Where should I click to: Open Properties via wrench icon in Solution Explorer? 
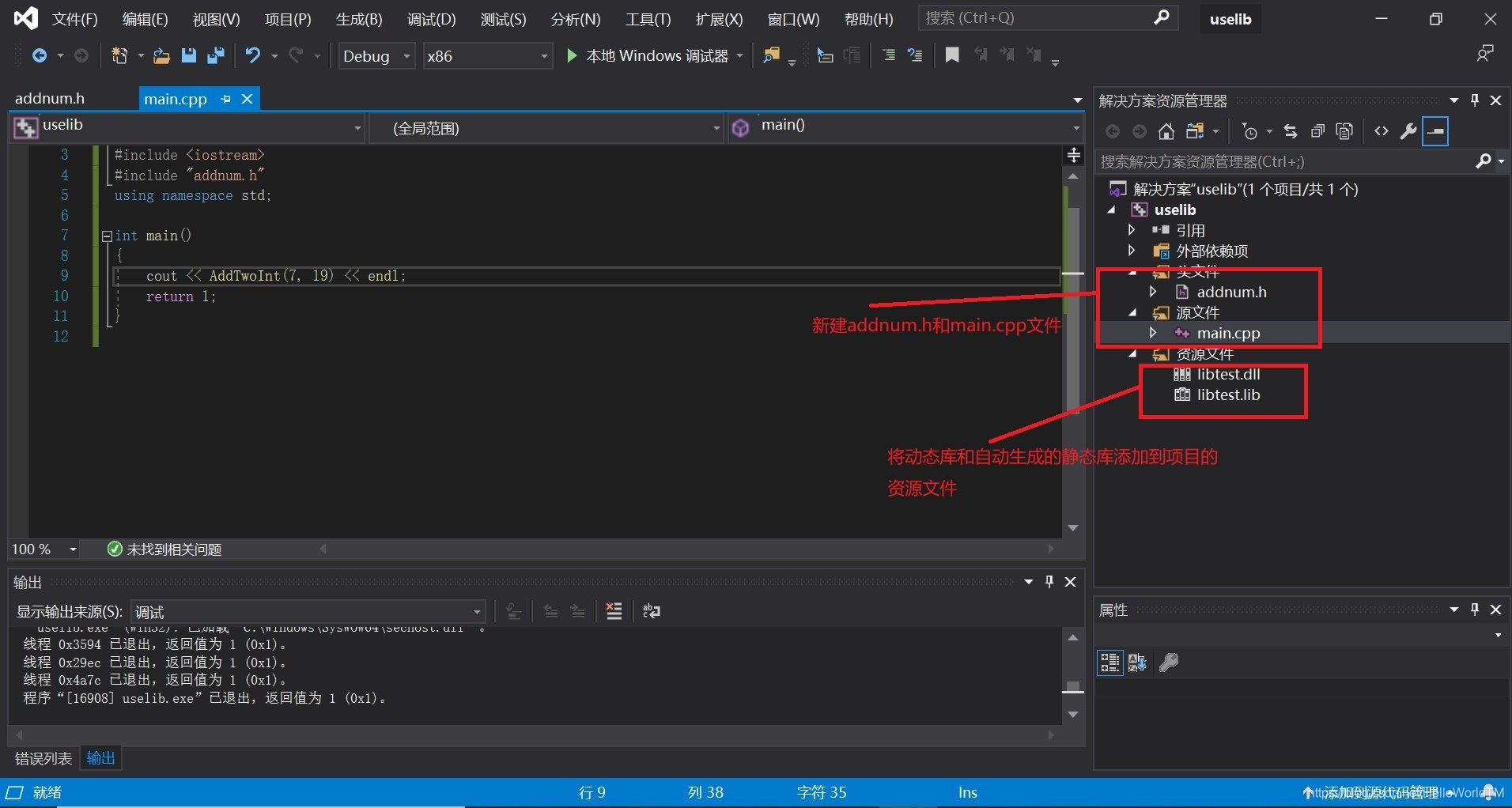click(x=1408, y=131)
